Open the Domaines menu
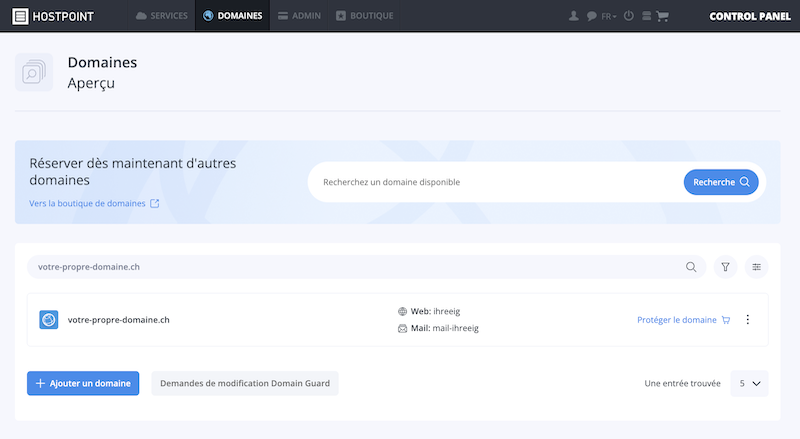The image size is (800, 439). click(x=233, y=16)
